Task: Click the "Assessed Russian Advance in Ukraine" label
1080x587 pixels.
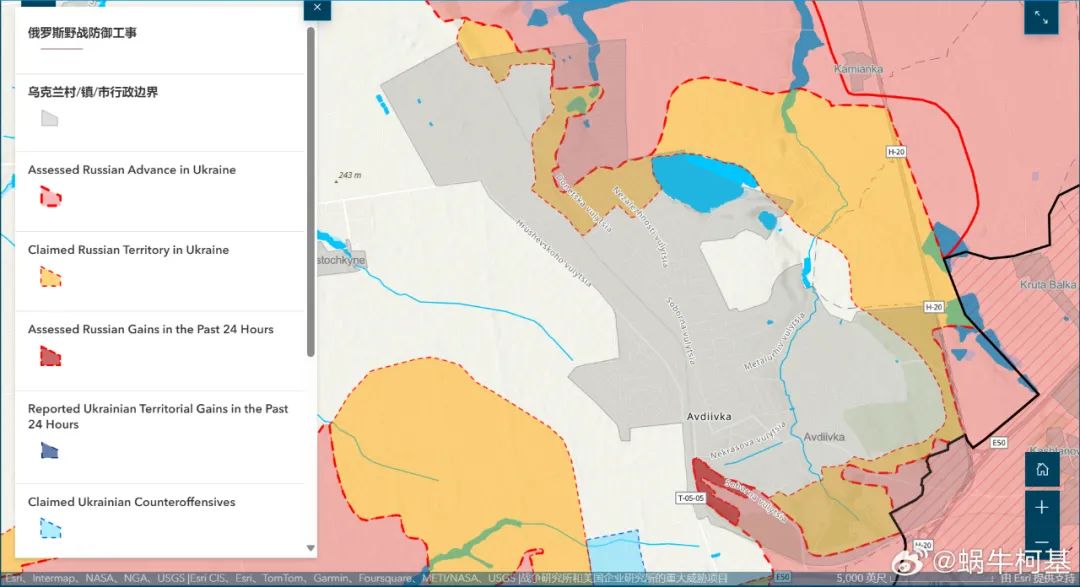Action: (132, 169)
